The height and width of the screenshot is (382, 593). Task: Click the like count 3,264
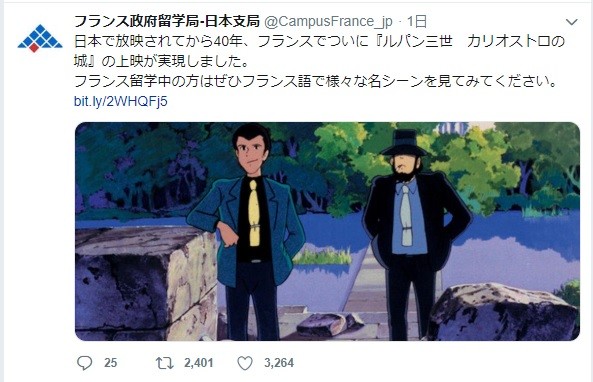pos(279,363)
